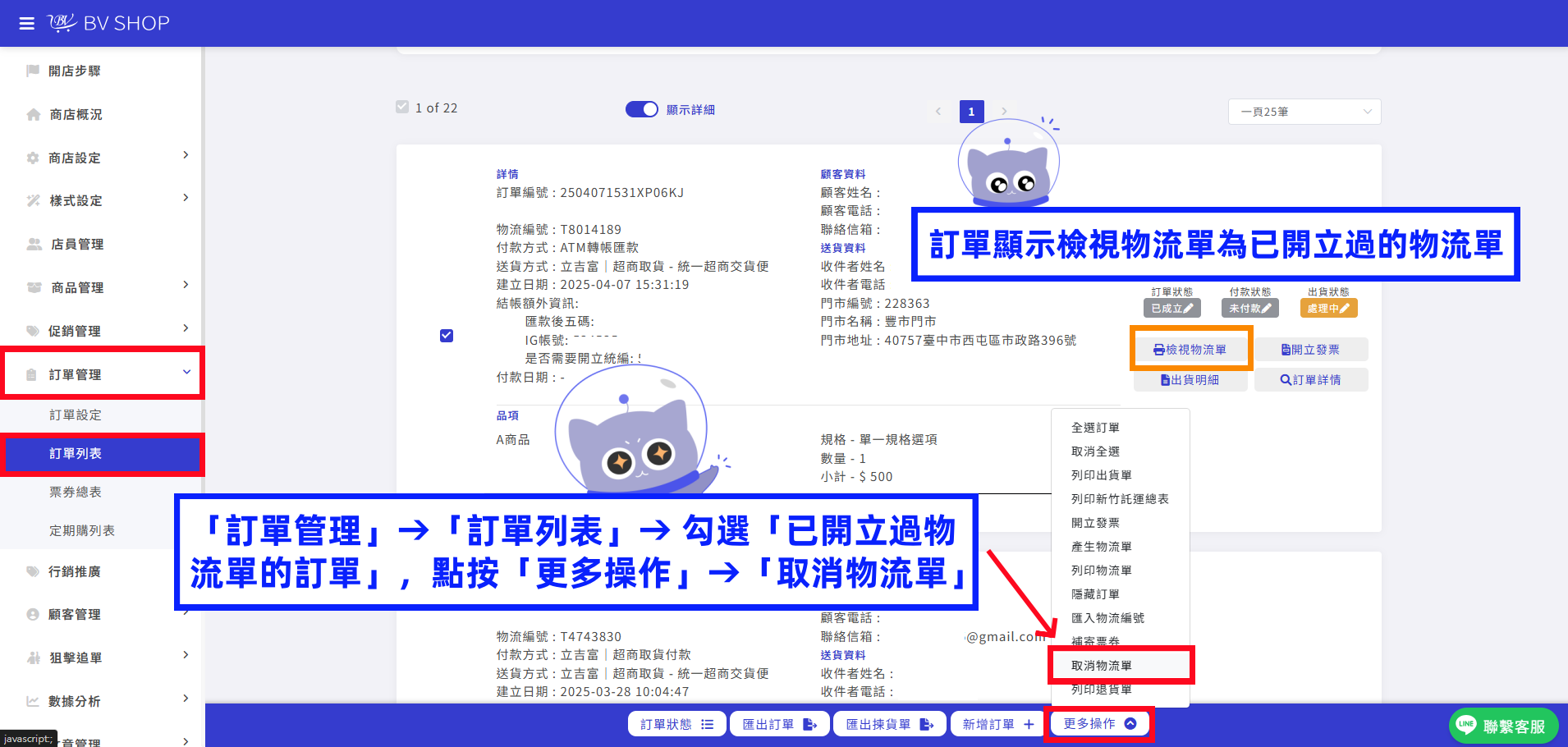Click order number 2504071531XP06KJ text
This screenshot has width=1568, height=747.
pyautogui.click(x=621, y=193)
